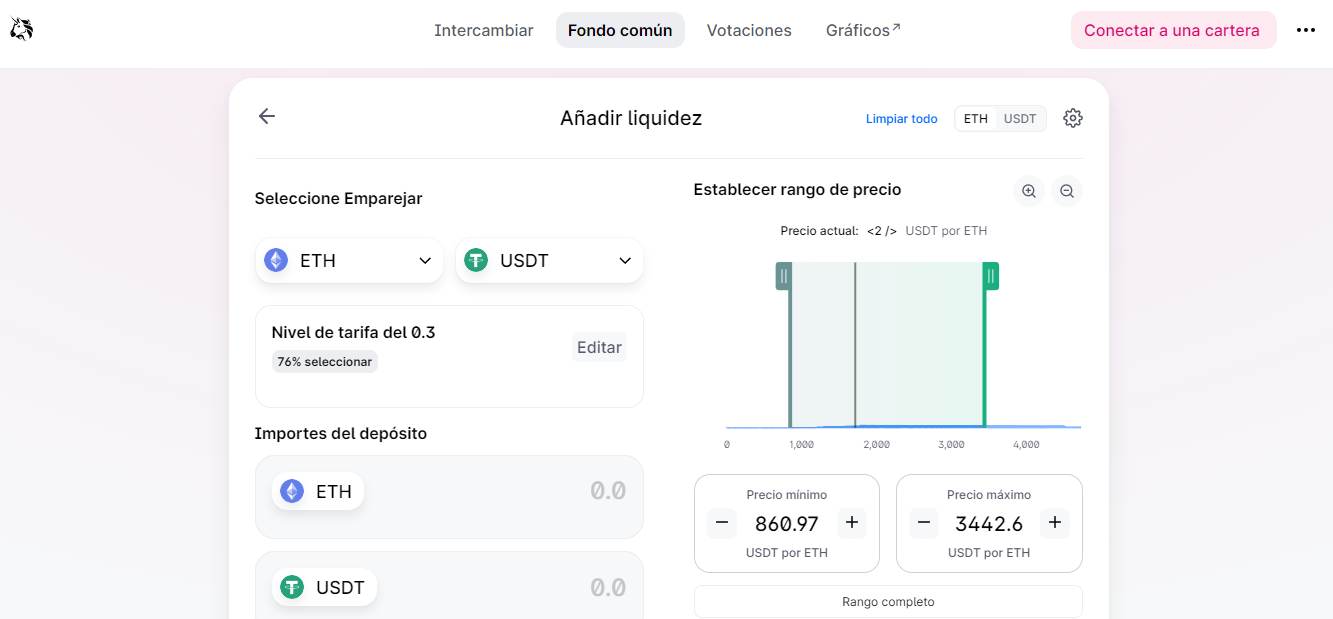Open the USDT token selection dropdown
The width and height of the screenshot is (1333, 619).
click(x=625, y=259)
